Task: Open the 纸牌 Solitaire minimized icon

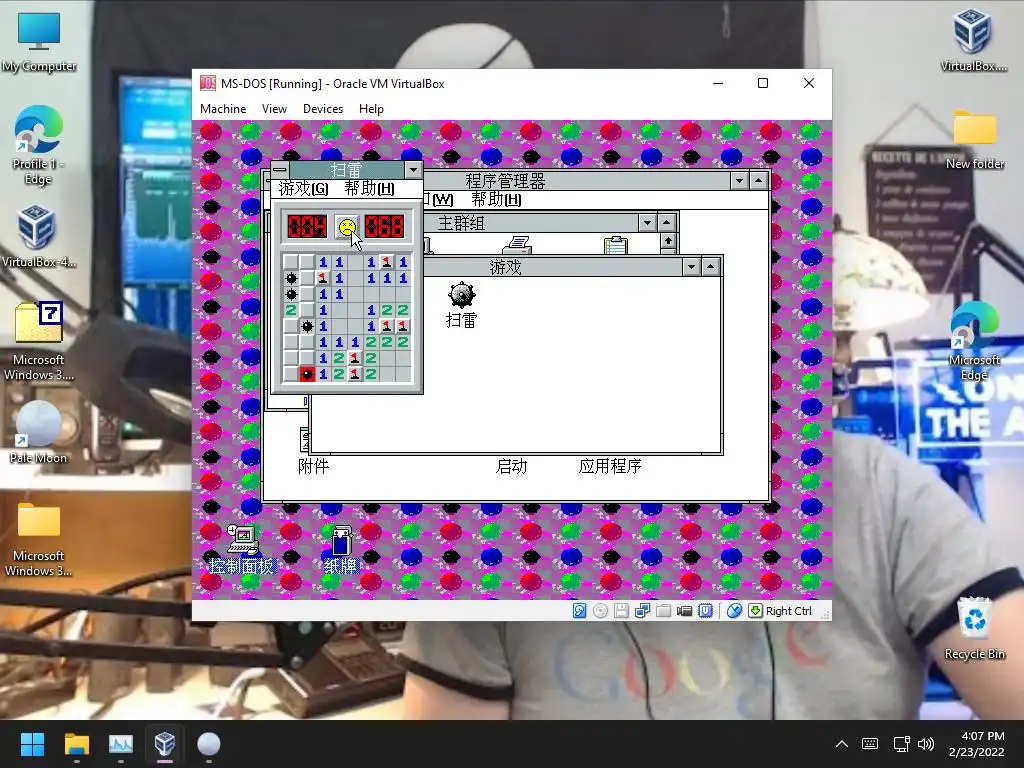Action: click(342, 551)
